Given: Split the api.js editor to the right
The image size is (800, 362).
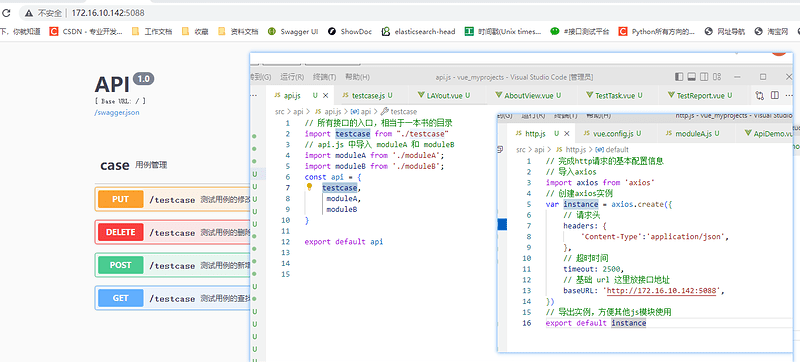Looking at the screenshot, I should tap(774, 95).
